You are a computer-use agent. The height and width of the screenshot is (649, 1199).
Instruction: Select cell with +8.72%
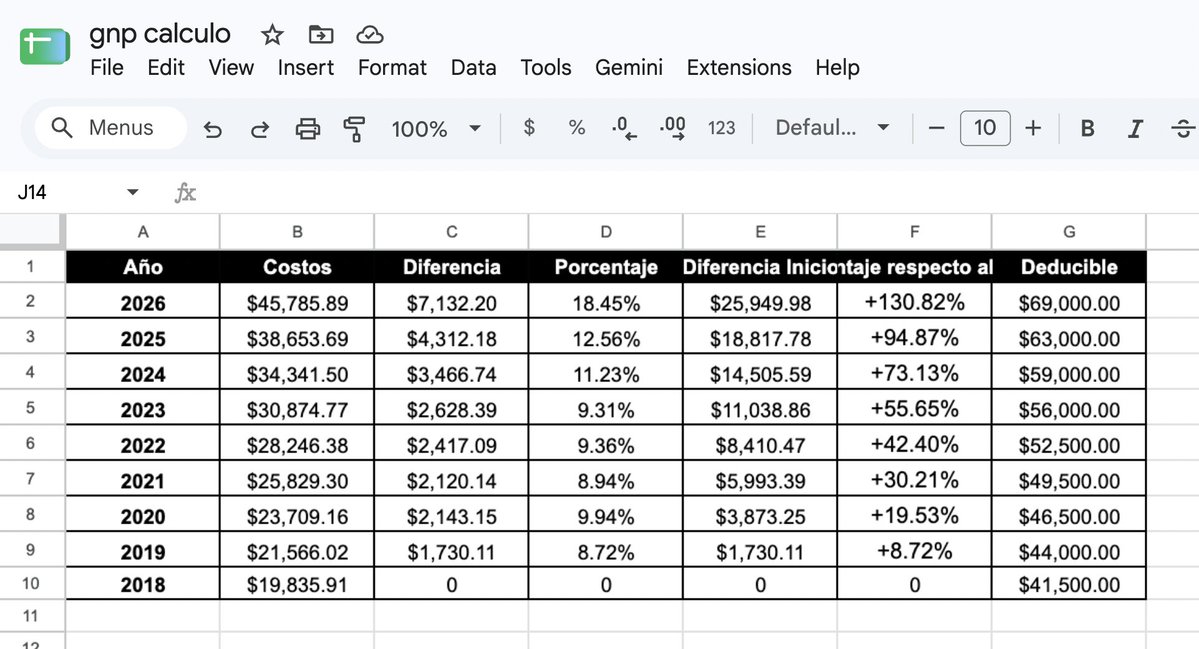915,550
